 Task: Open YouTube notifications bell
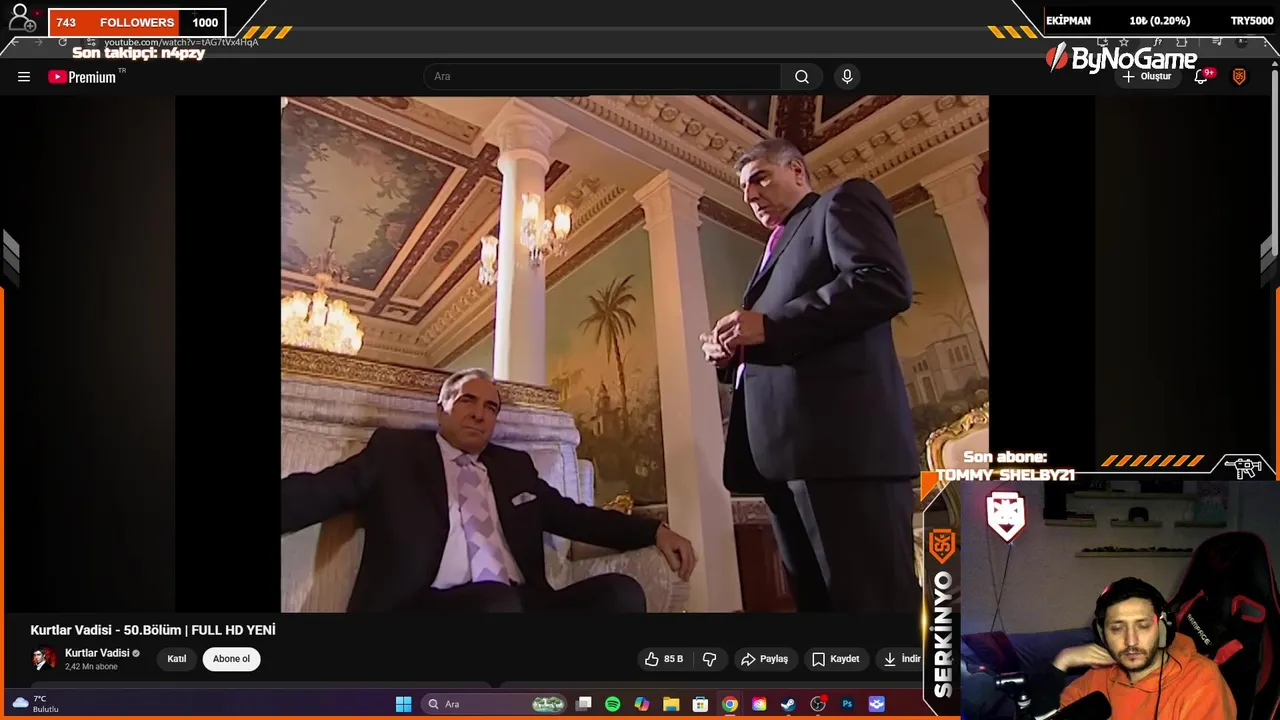1202,77
